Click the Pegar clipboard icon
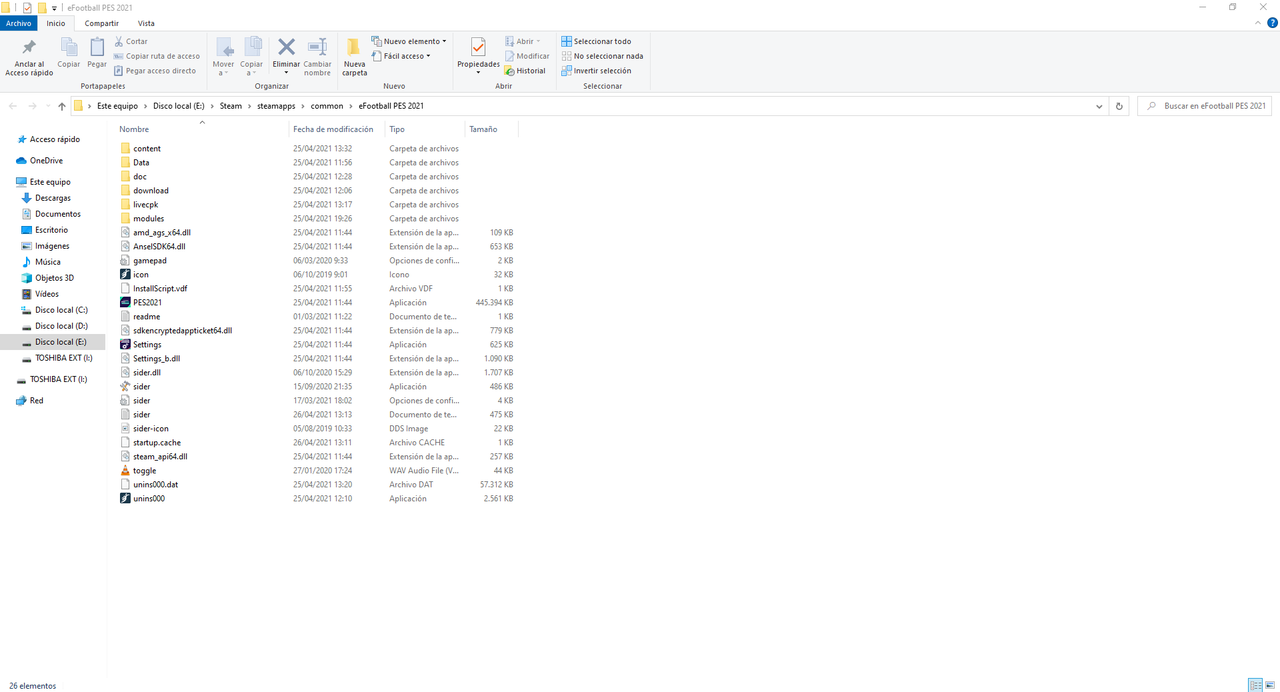 coord(97,47)
